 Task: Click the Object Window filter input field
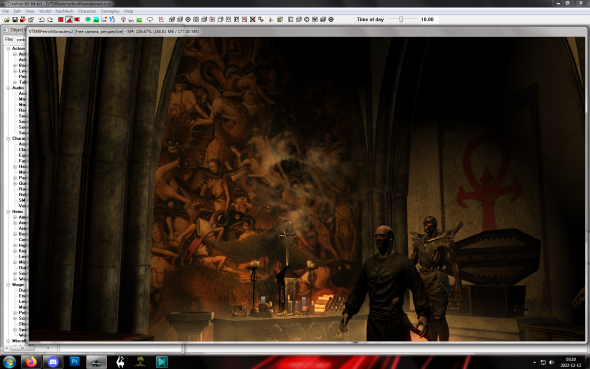point(21,39)
